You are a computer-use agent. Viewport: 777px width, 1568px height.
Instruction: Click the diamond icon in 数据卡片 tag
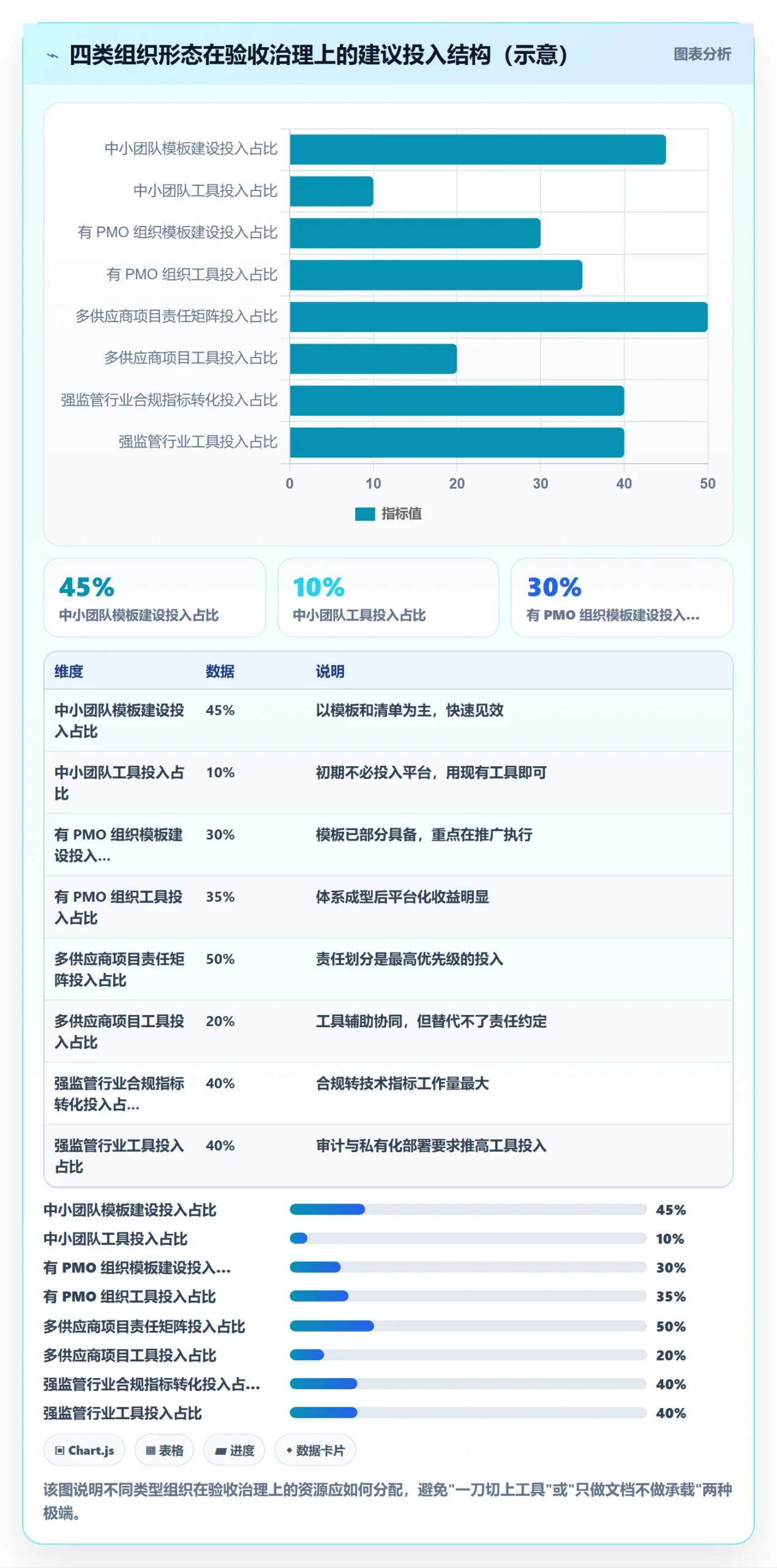289,1450
